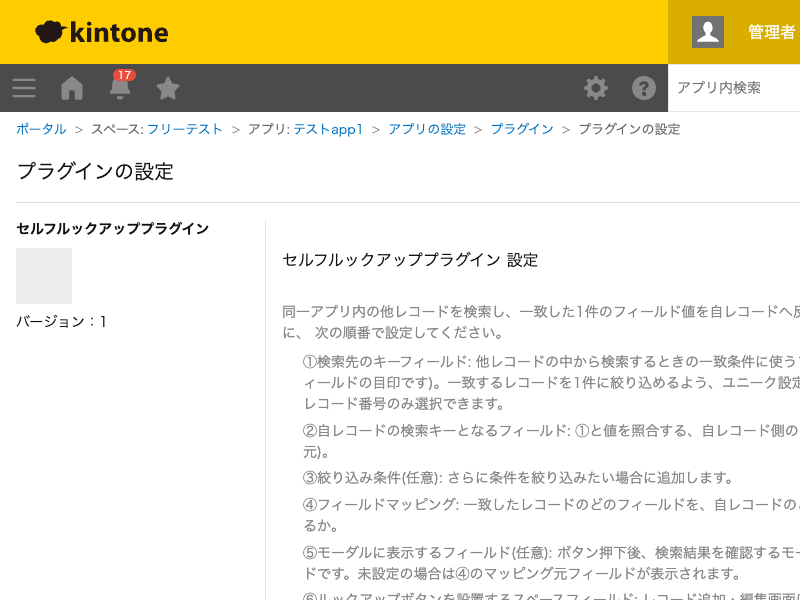The image size is (800, 600).
Task: Follow the テストapp1 breadcrumb link
Action: (328, 129)
